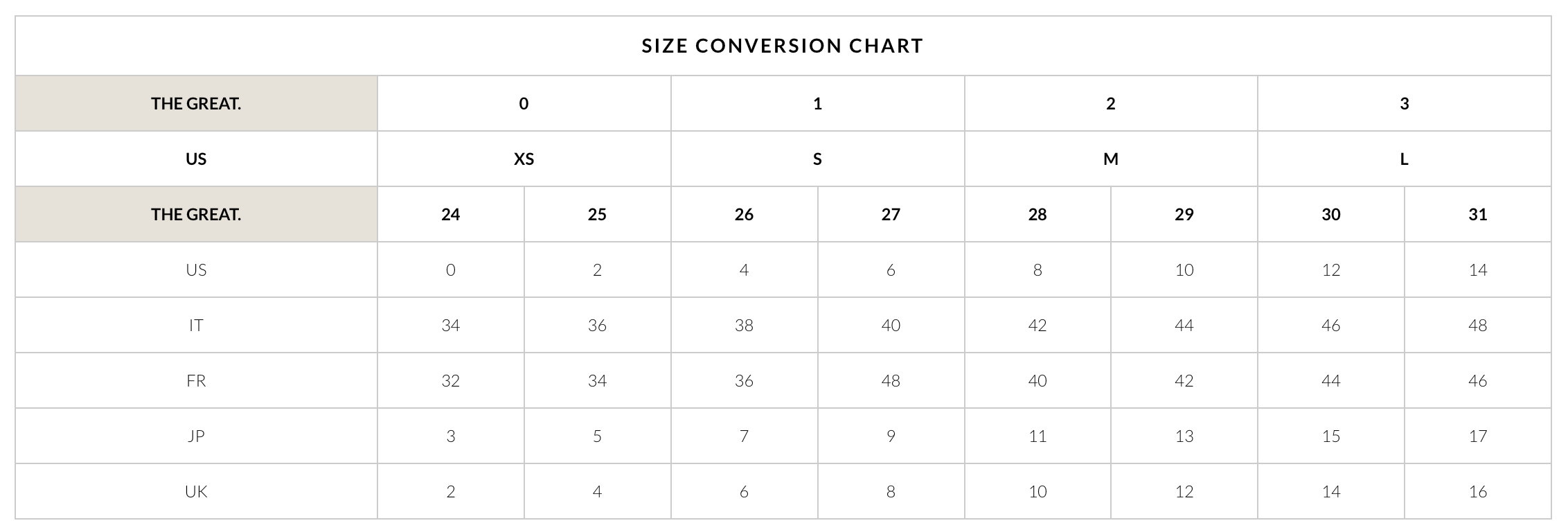Click IT value 34 cell

coord(451,325)
